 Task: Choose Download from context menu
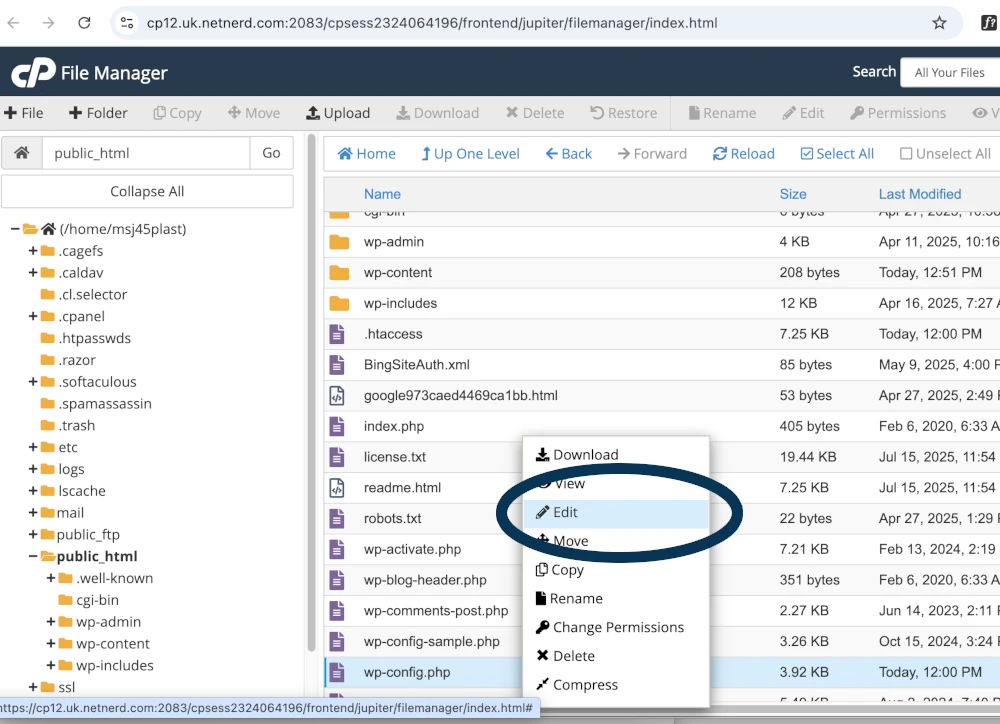pyautogui.click(x=615, y=454)
